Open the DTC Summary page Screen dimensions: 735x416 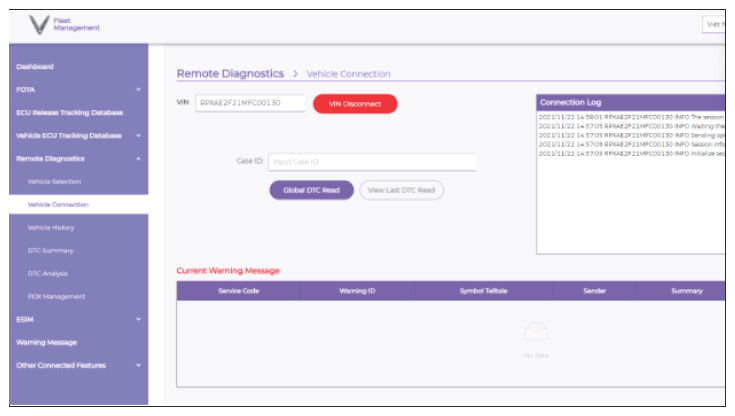pyautogui.click(x=50, y=251)
